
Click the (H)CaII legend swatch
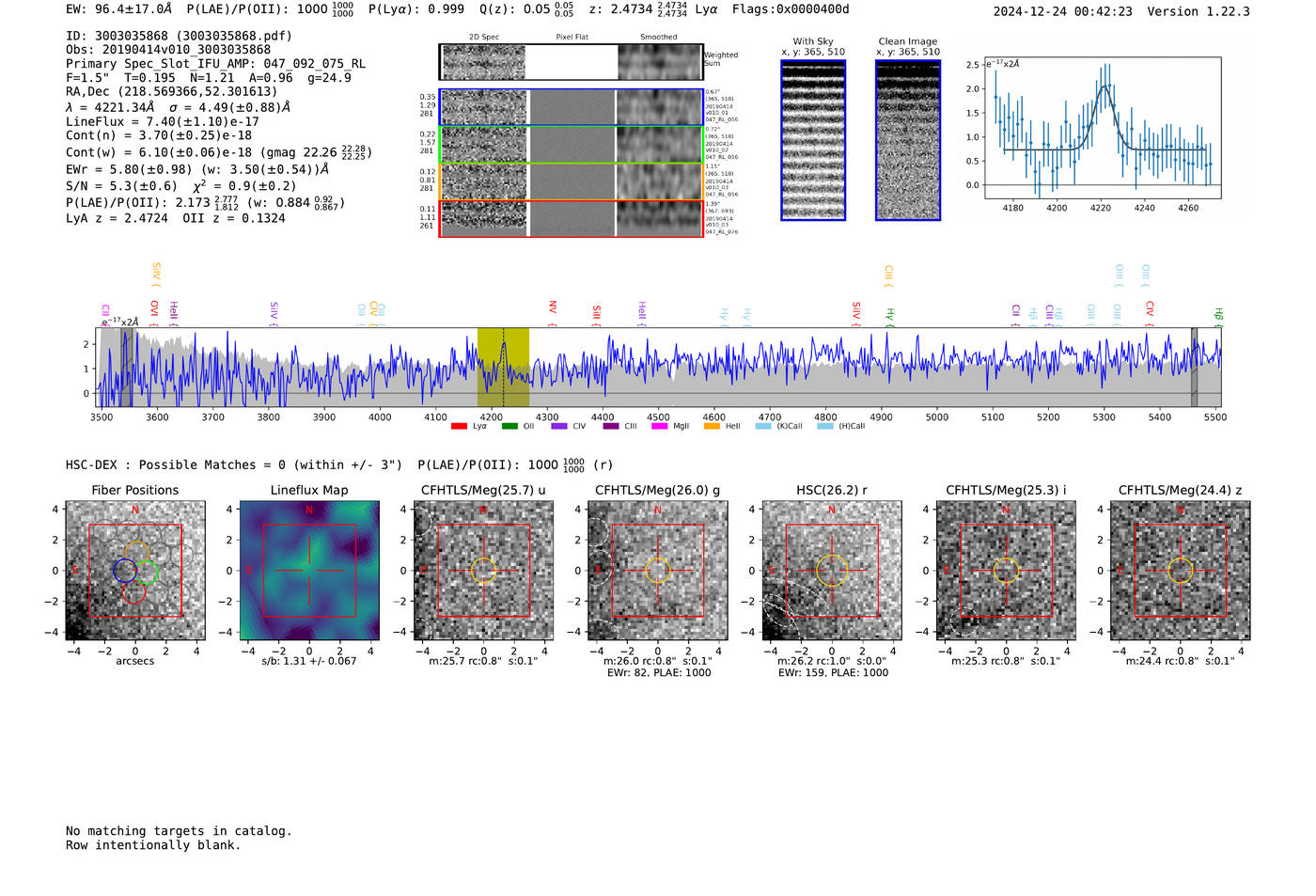click(x=825, y=426)
